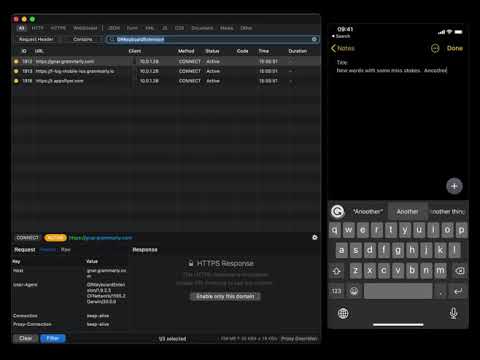Image resolution: width=480 pixels, height=360 pixels.
Task: Clear the filter search field text
Action: click(314, 39)
